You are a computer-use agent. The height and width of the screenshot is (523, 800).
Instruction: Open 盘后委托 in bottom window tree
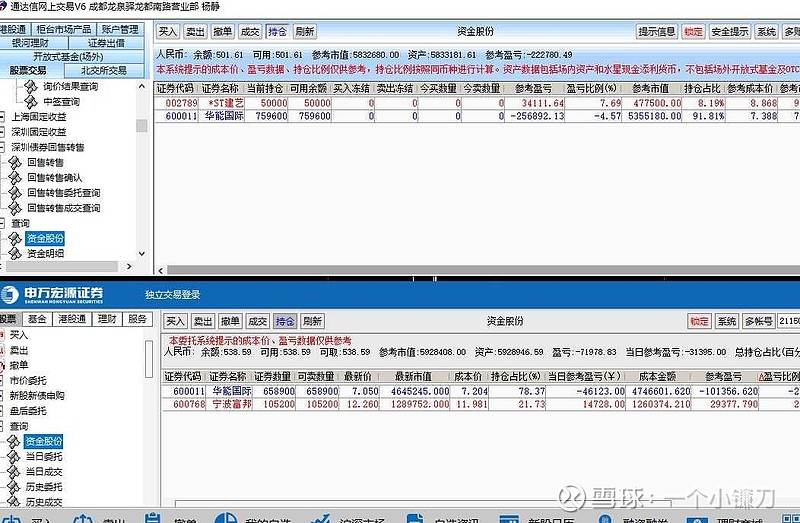pyautogui.click(x=28, y=411)
